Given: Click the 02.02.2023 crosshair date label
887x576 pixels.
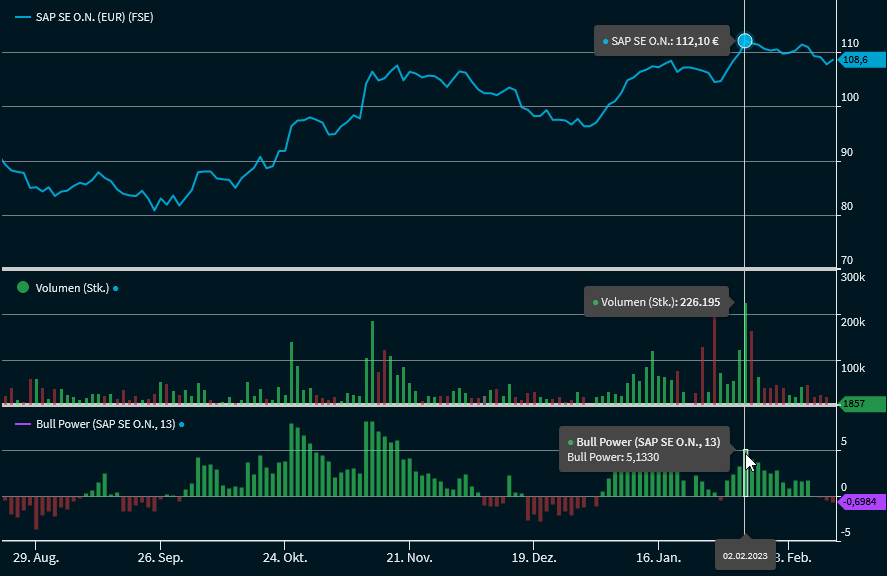Looking at the screenshot, I should (745, 556).
